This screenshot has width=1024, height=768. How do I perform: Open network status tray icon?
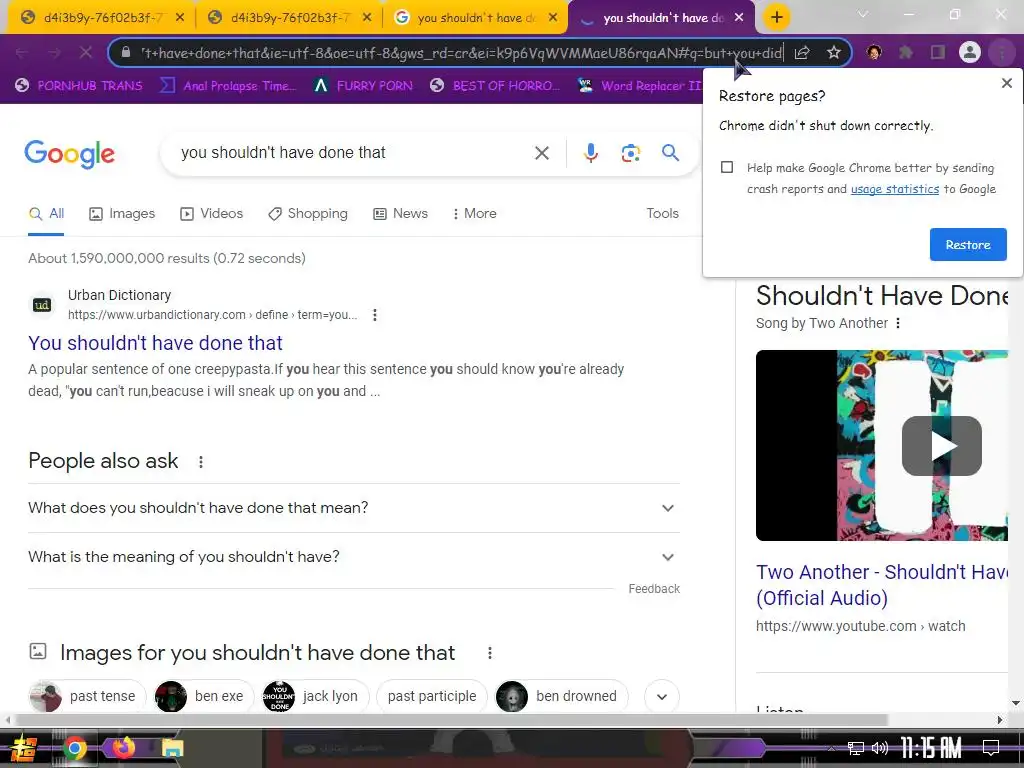tap(855, 748)
